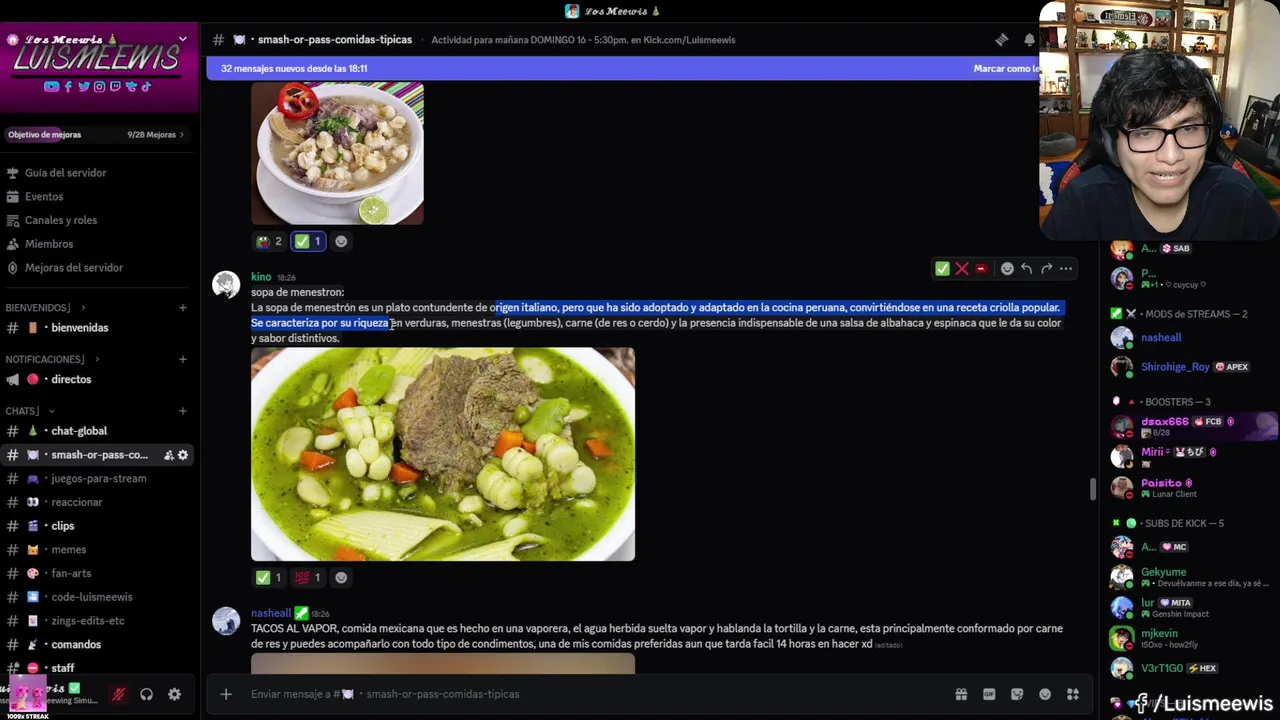Collapse the BIENVENIDOS category
The image size is (1280, 720).
click(37, 308)
